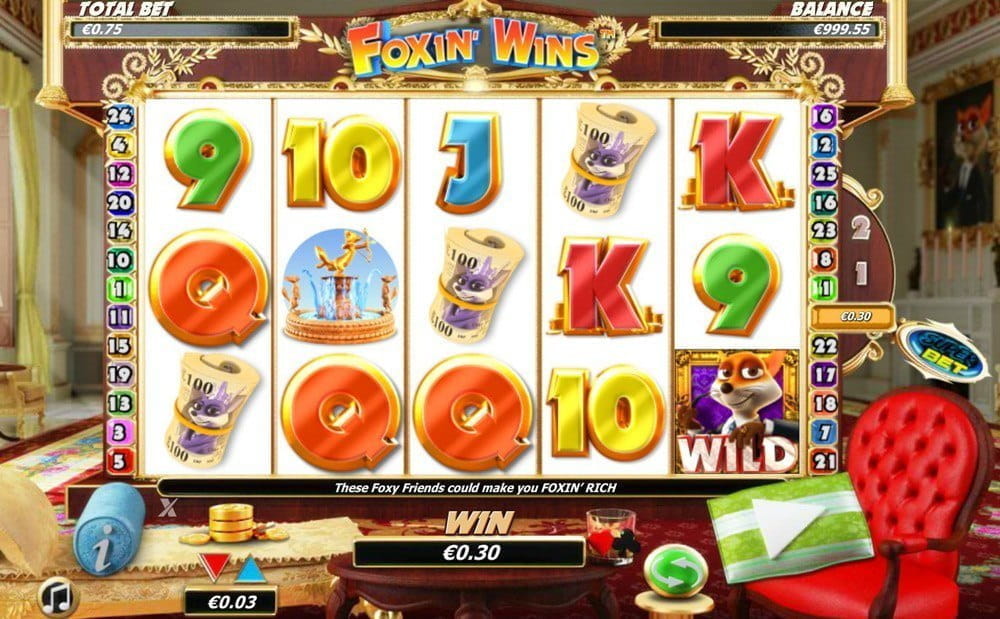Select Super Bet level 1
The height and width of the screenshot is (619, 1000).
pos(861,273)
